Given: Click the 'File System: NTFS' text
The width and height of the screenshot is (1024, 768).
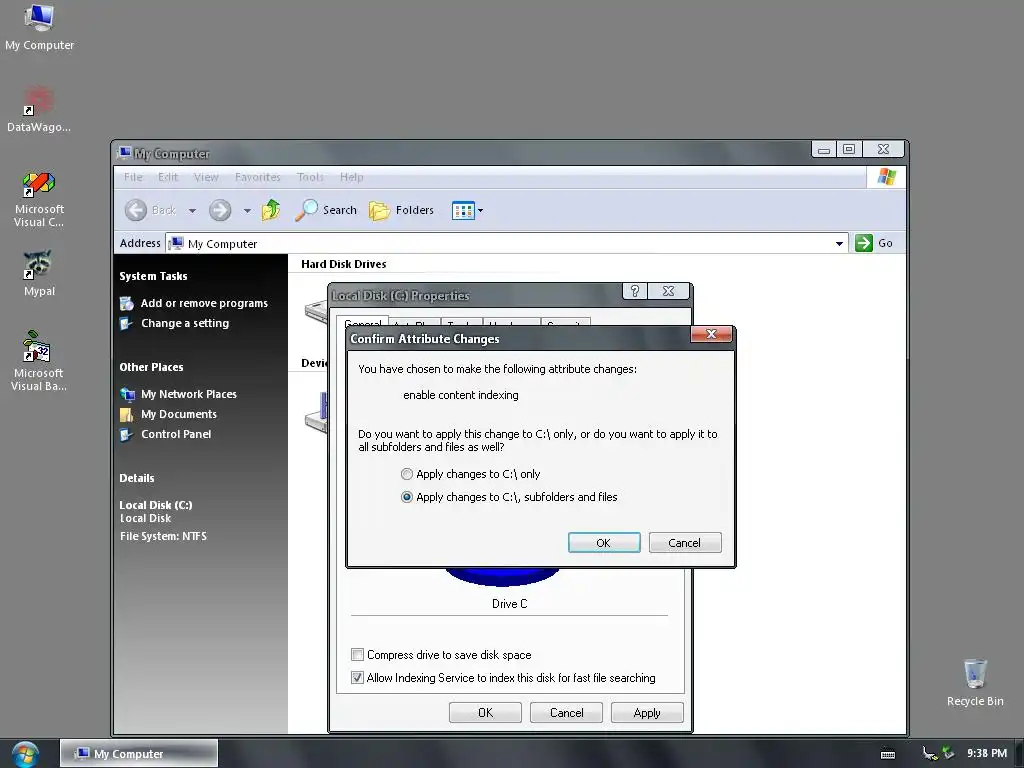Looking at the screenshot, I should click(163, 536).
